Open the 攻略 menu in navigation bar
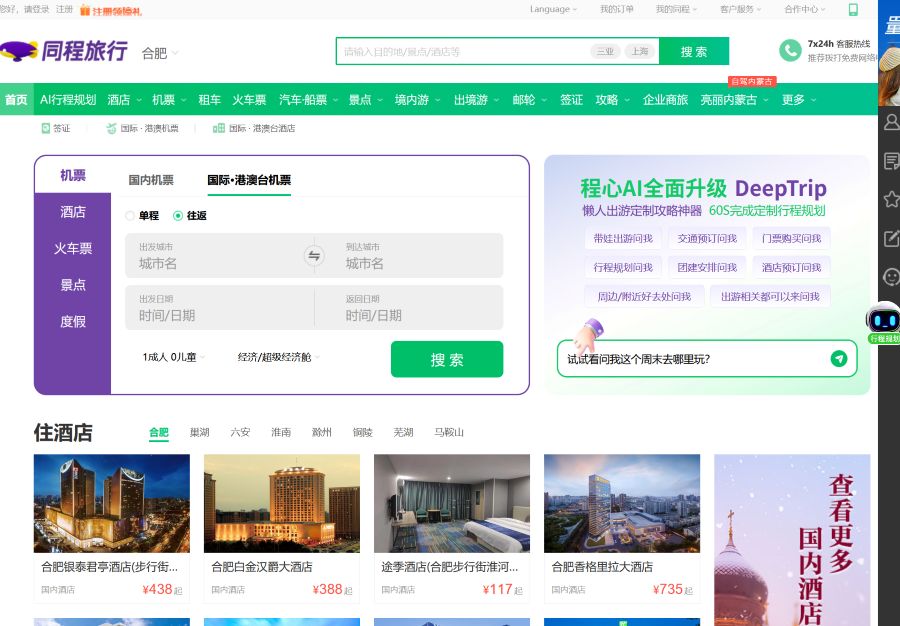The image size is (900, 626). pos(608,100)
